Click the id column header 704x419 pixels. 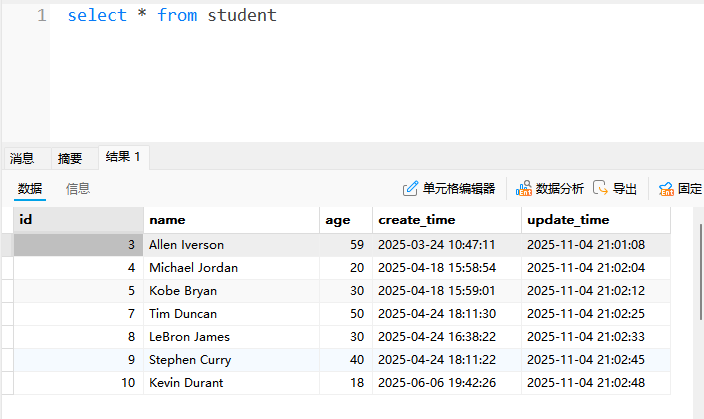tap(78, 220)
